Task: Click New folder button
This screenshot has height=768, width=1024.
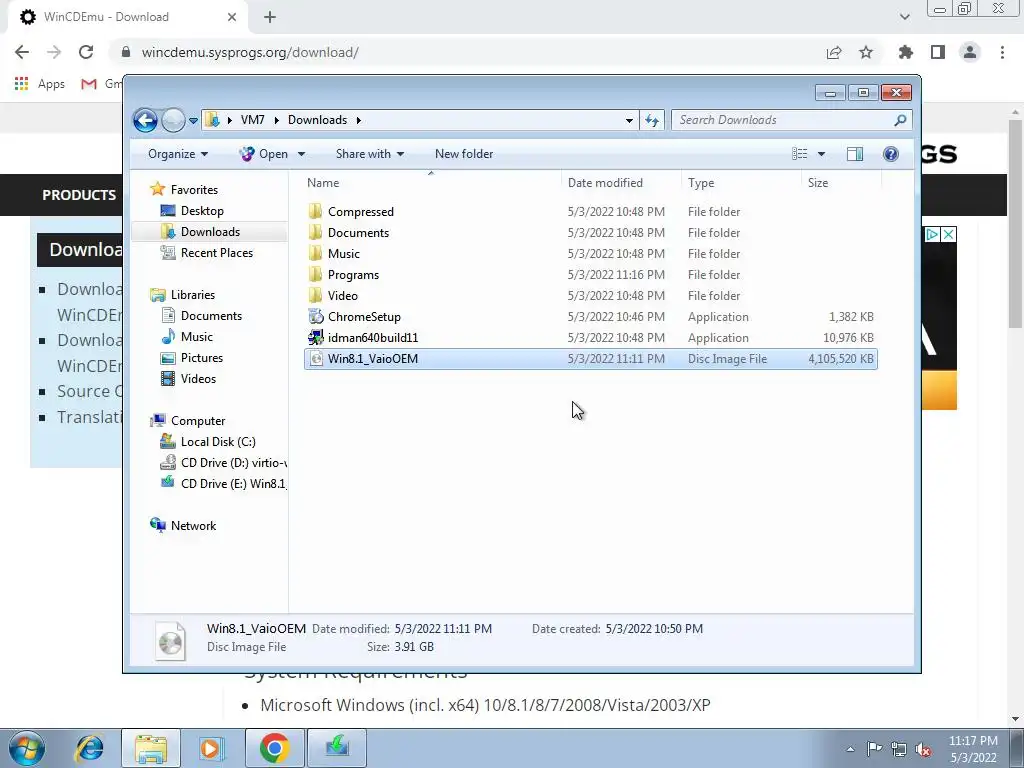Action: 464,154
